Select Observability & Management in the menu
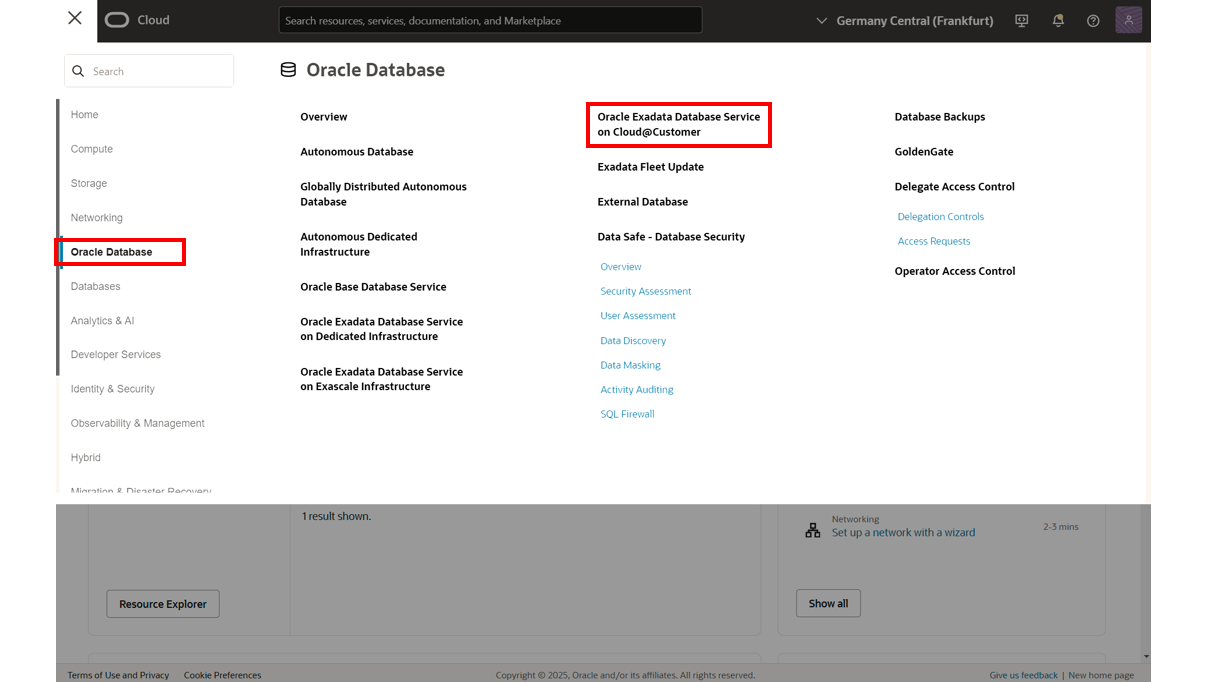The height and width of the screenshot is (682, 1206). coord(138,423)
